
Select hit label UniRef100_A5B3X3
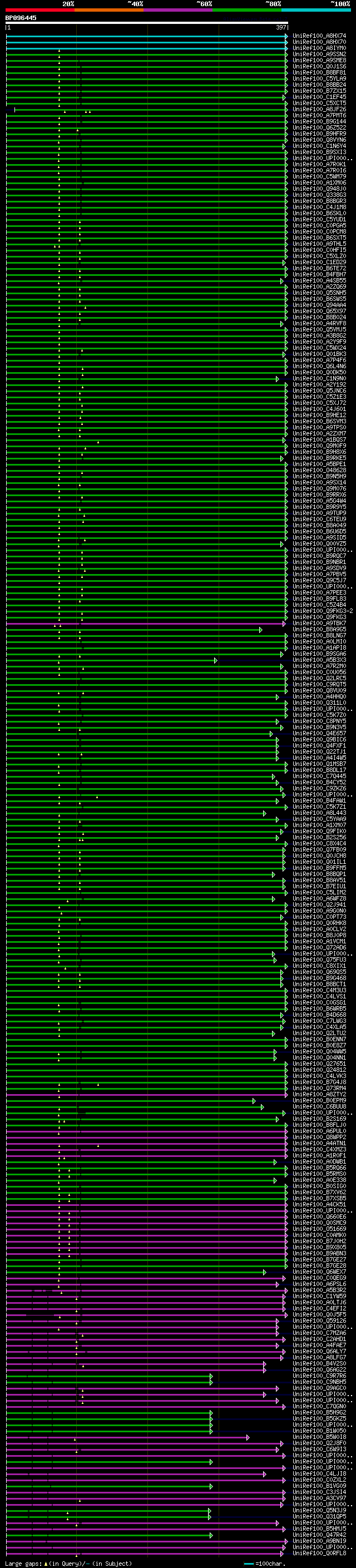tap(319, 660)
